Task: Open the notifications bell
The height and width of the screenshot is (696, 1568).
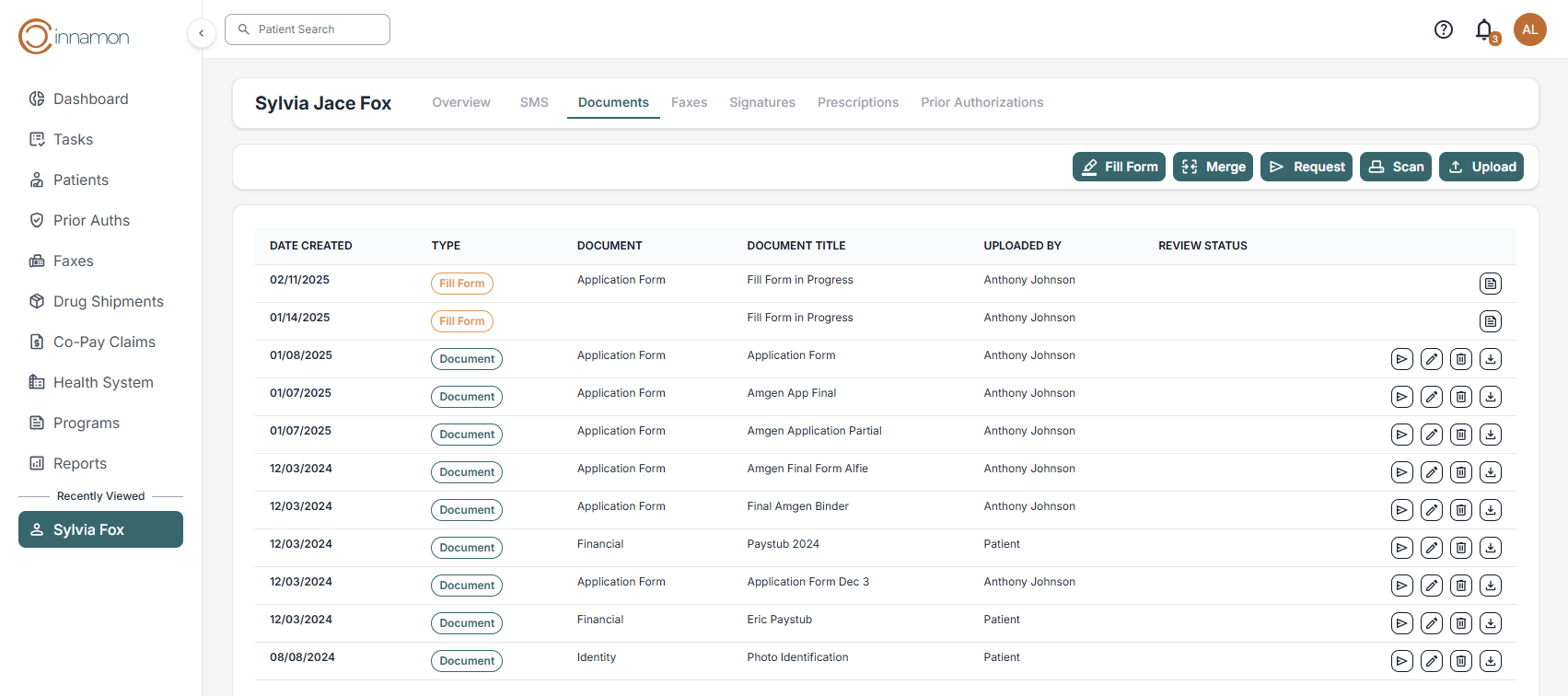Action: 1483,29
